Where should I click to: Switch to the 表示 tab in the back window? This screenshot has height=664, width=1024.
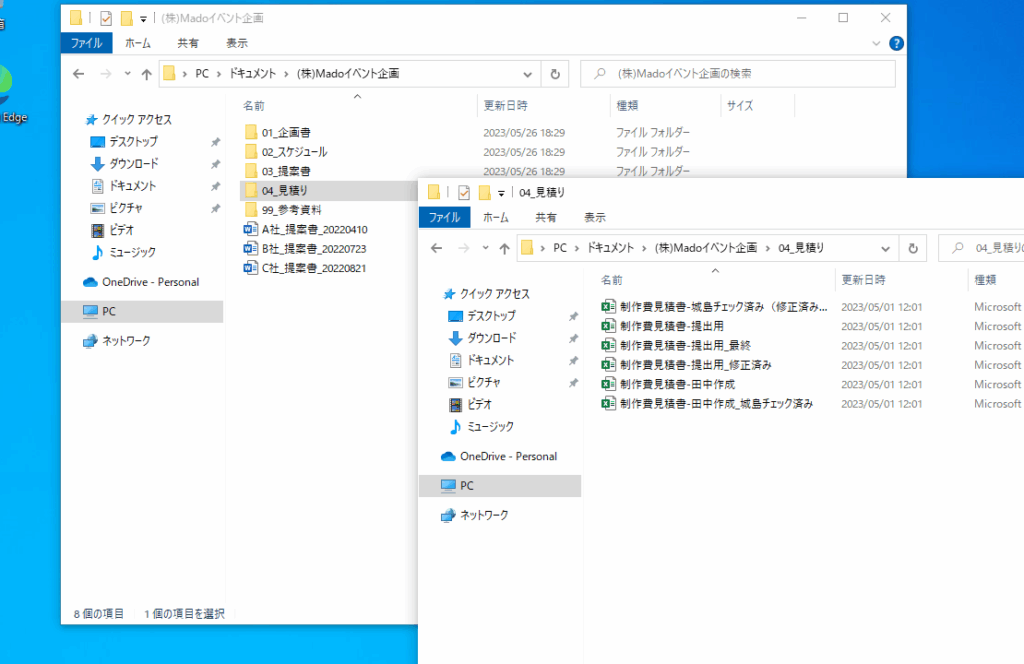(x=237, y=43)
